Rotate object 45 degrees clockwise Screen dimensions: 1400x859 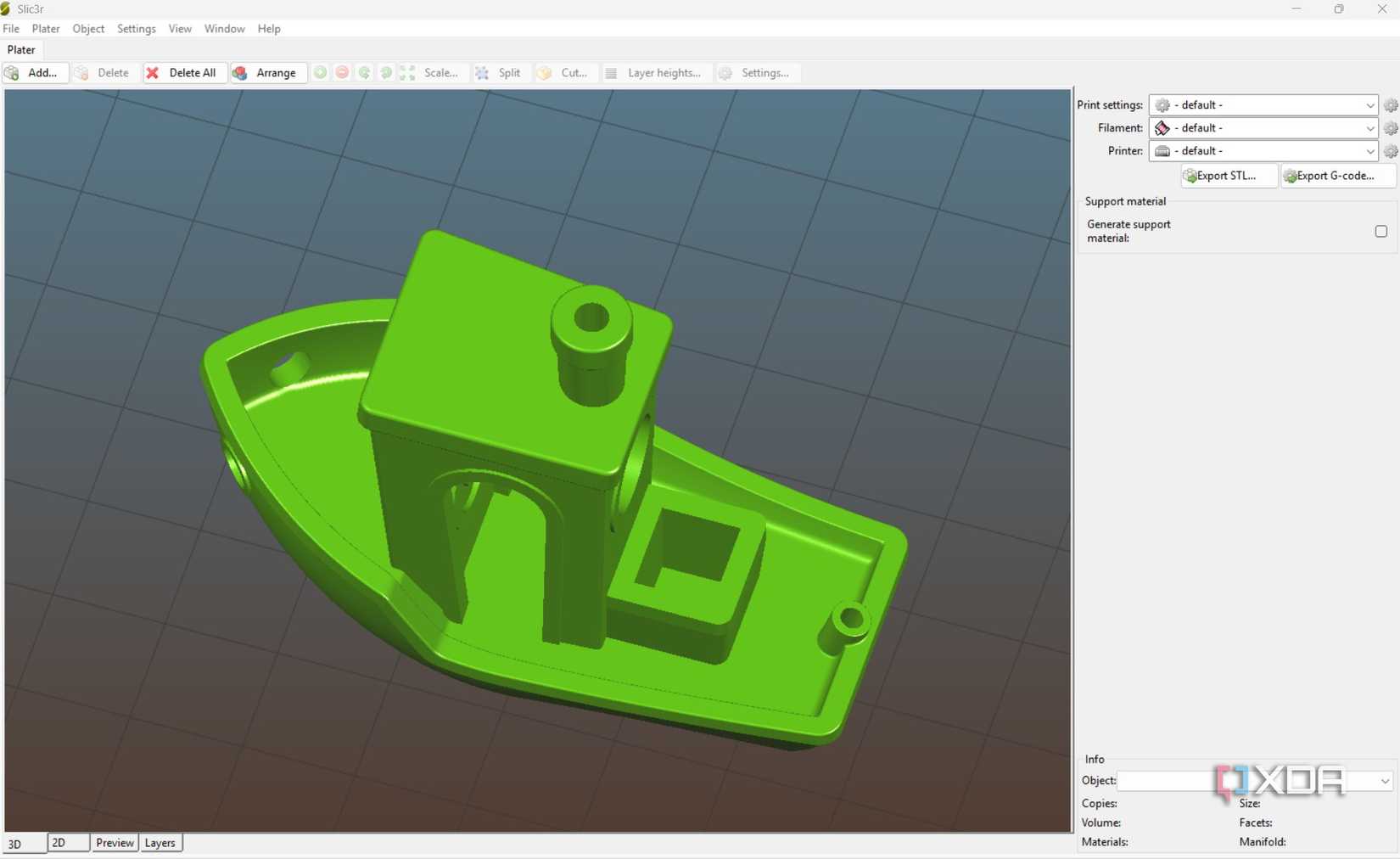click(386, 72)
